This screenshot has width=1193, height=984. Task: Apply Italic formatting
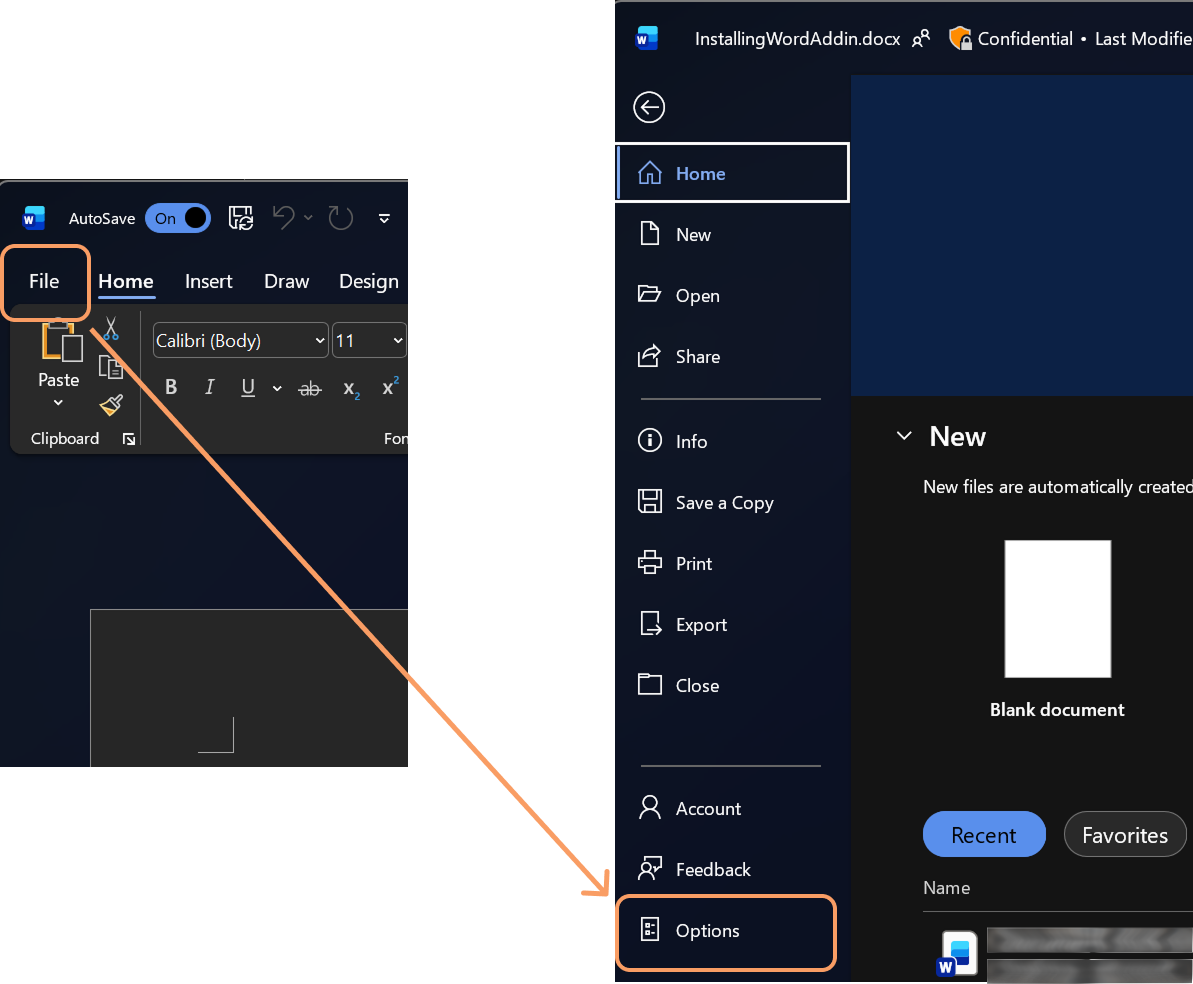(209, 387)
